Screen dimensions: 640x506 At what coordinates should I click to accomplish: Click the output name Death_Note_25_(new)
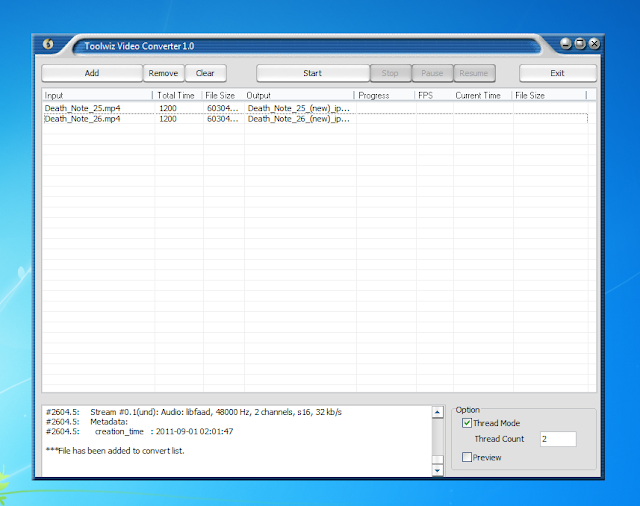point(299,108)
